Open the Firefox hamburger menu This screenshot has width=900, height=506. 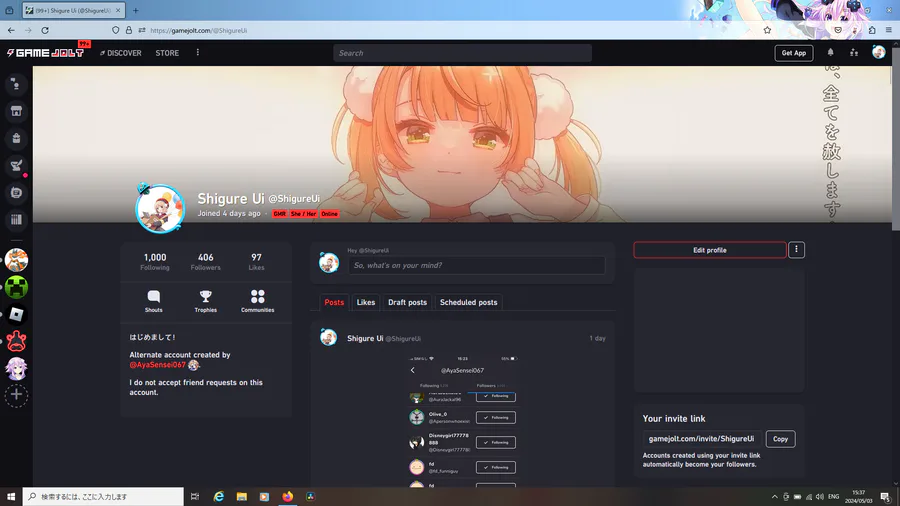[889, 30]
